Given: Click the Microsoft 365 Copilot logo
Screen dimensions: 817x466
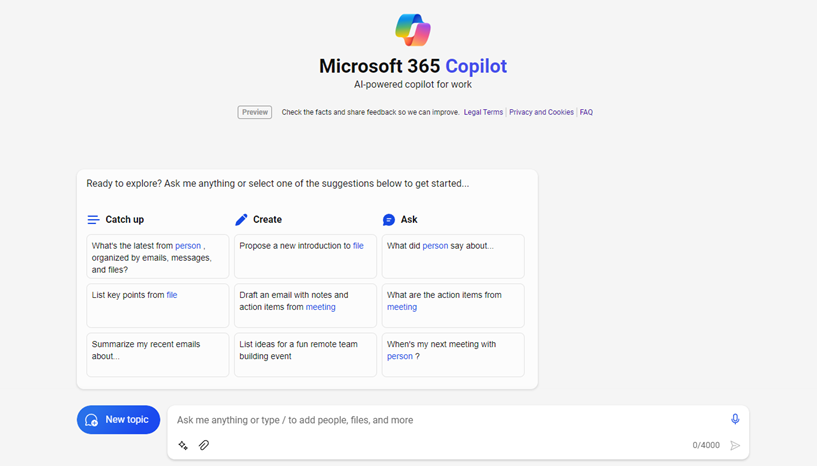Looking at the screenshot, I should click(412, 30).
